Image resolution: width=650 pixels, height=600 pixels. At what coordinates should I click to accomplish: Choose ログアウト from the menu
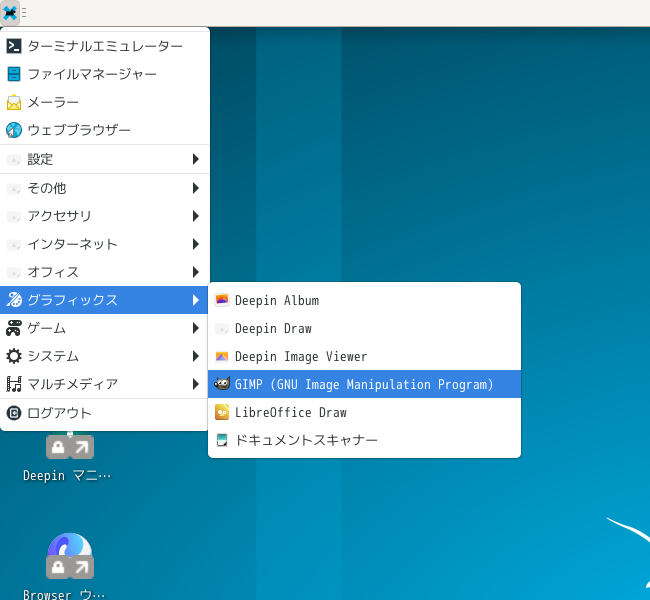[104, 413]
